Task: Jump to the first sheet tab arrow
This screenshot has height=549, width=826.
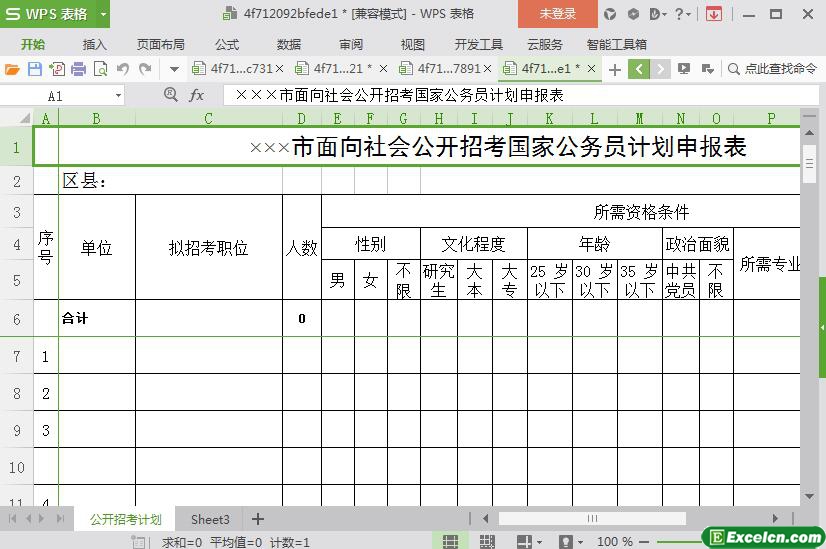Action: point(12,519)
